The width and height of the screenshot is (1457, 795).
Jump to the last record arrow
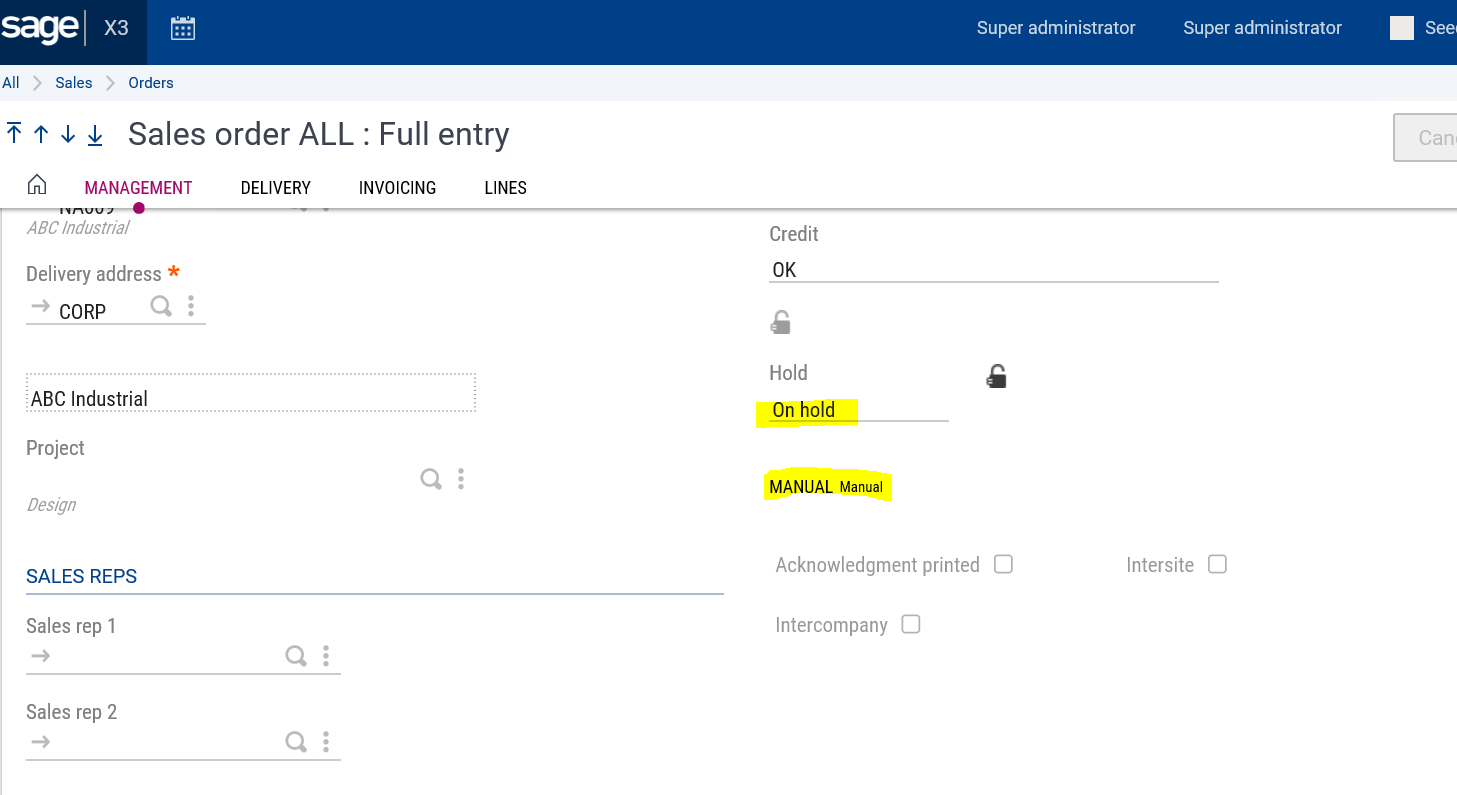coord(95,134)
